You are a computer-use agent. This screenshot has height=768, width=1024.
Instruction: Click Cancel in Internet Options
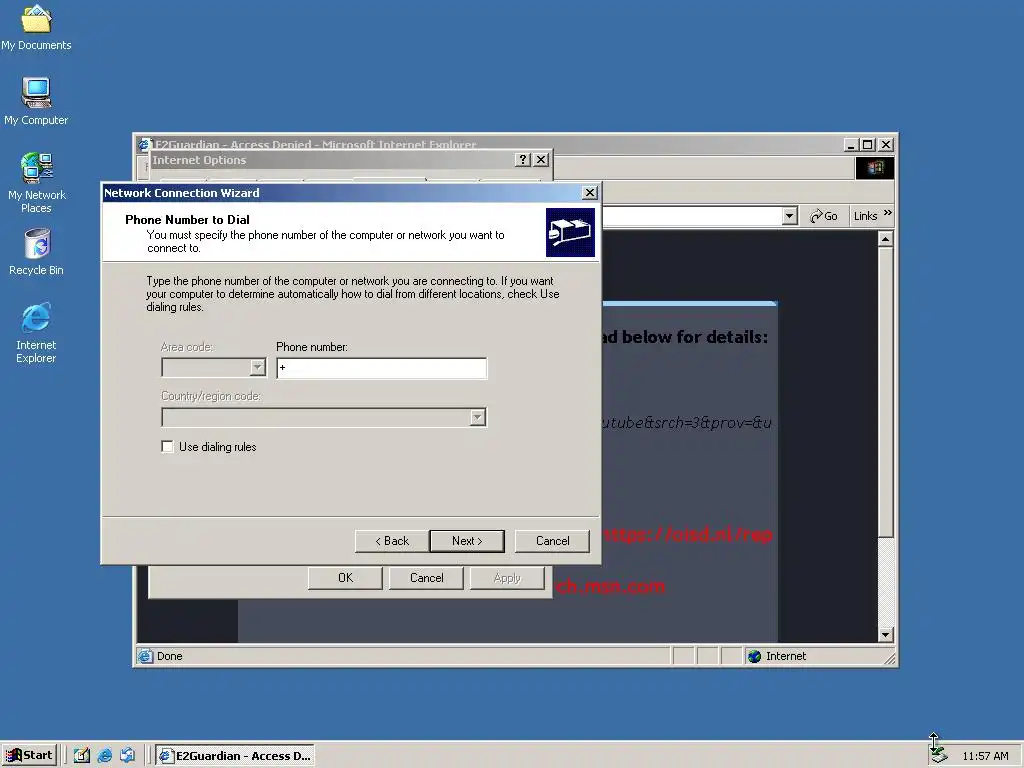tap(426, 578)
